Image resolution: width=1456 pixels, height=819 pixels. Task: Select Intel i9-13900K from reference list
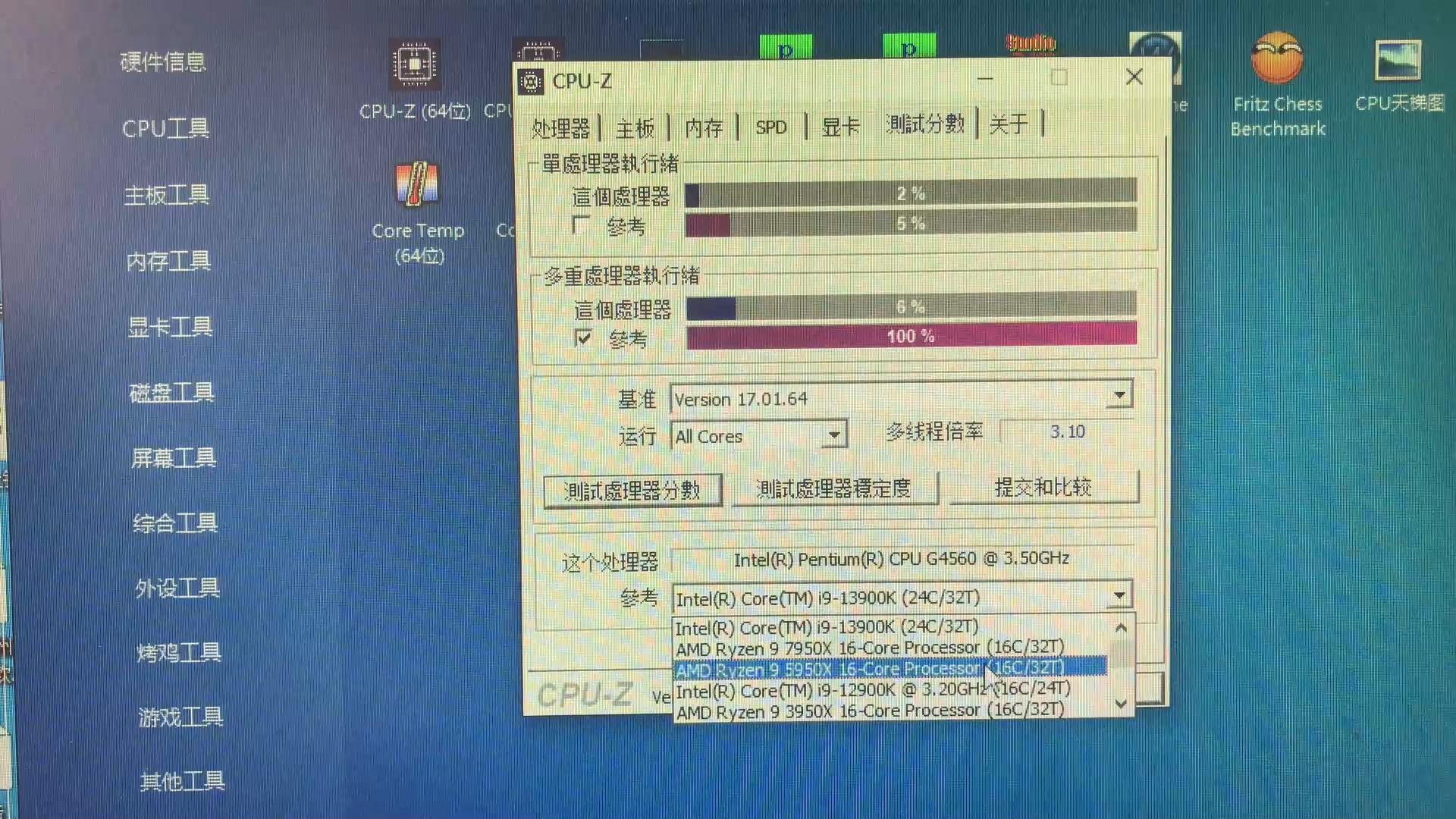826,627
